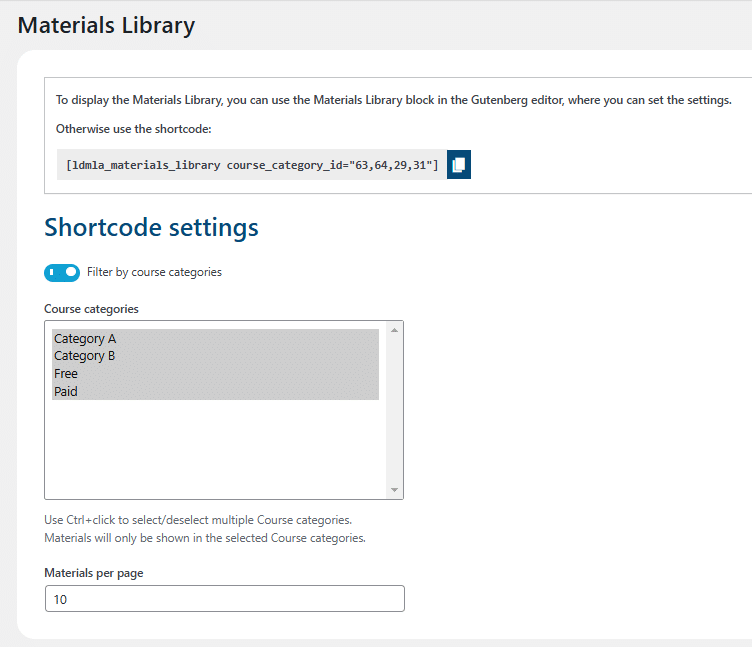Screen dimensions: 752x647
Task: Select Category B in the list
Action: 215,356
